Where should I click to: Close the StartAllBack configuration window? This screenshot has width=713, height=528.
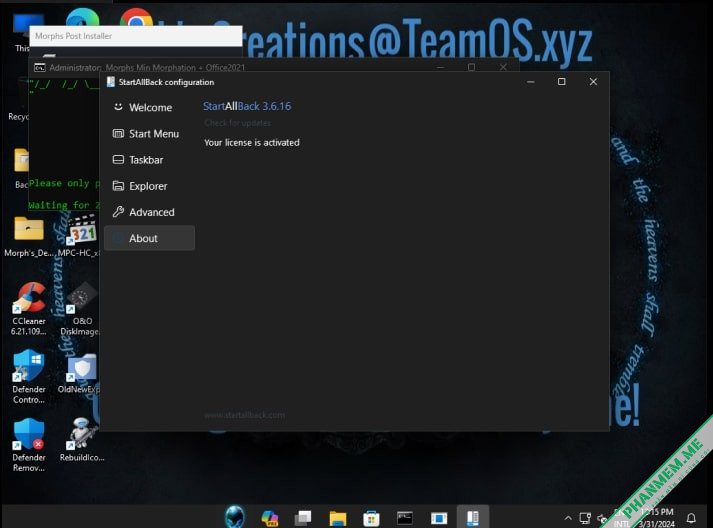[593, 82]
